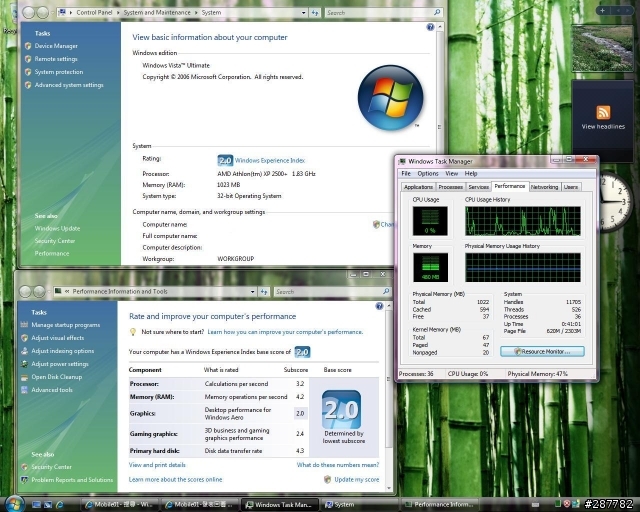
Task: Open Device Manager in System tasks
Action: point(56,46)
